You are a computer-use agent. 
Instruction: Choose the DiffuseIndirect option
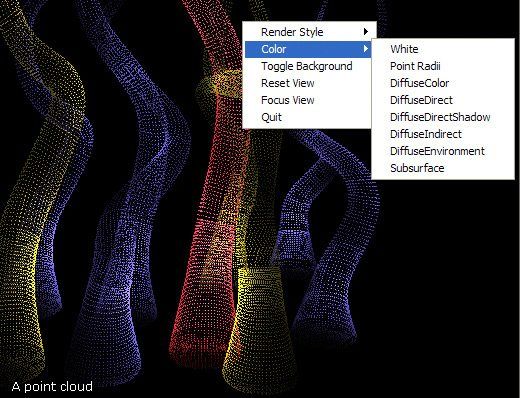click(x=443, y=134)
